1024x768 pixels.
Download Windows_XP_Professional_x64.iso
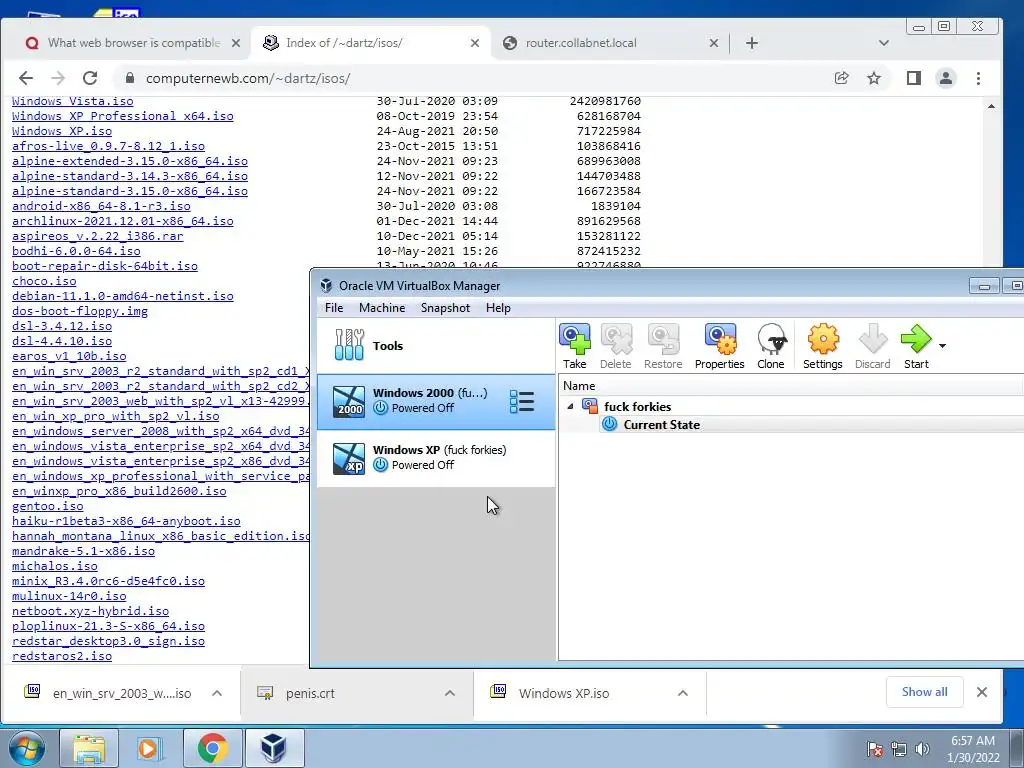[123, 116]
